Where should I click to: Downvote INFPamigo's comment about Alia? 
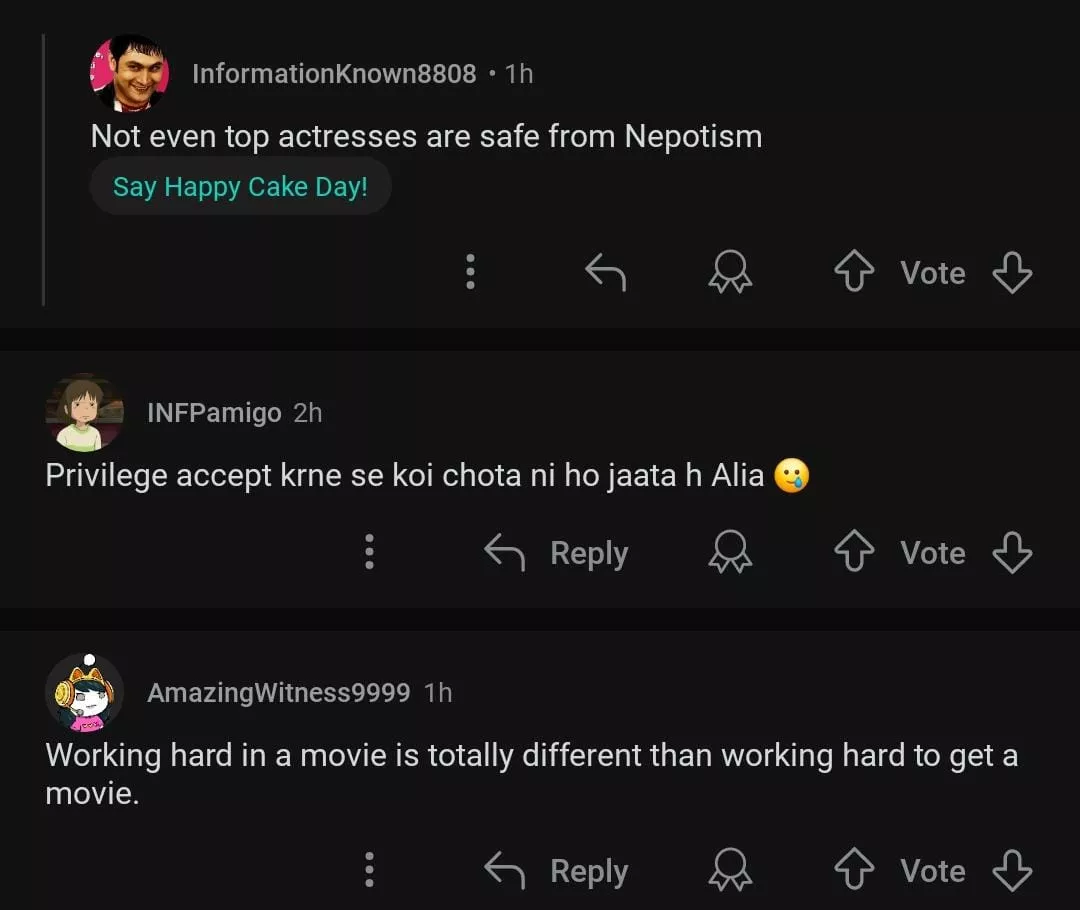[x=1011, y=553]
